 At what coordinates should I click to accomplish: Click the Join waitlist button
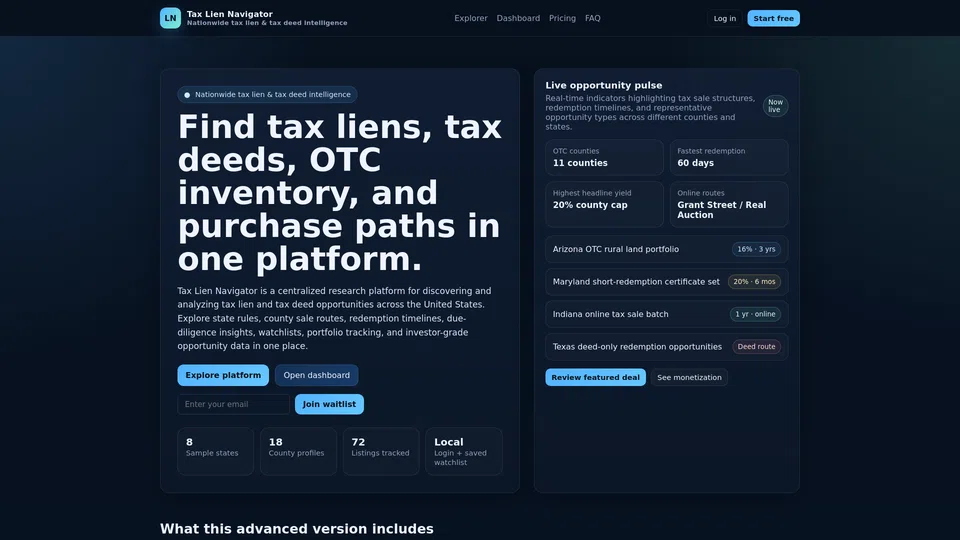point(329,404)
